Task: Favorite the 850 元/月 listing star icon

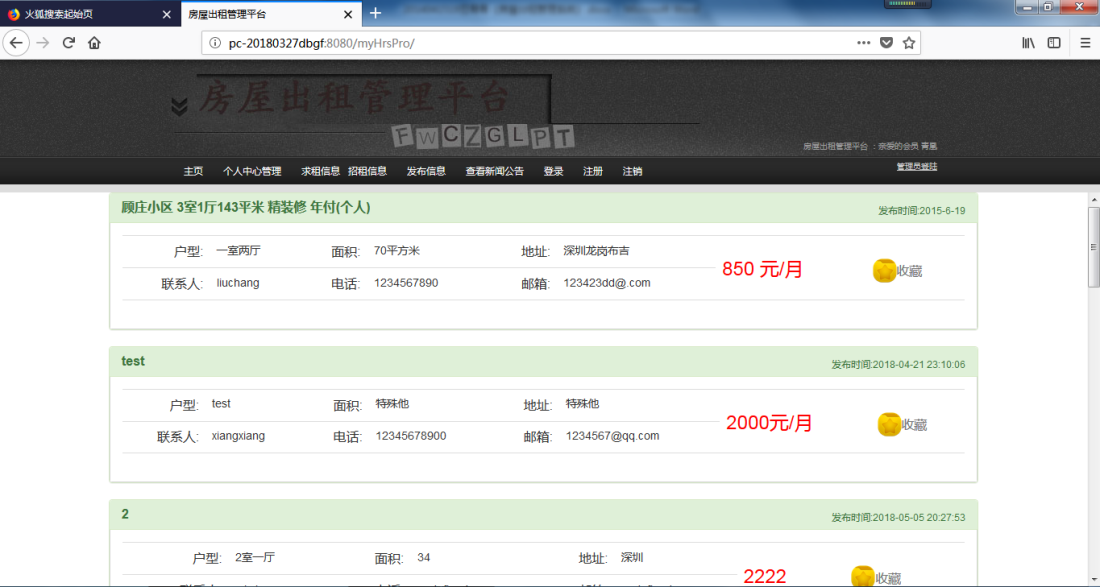Action: tap(884, 271)
